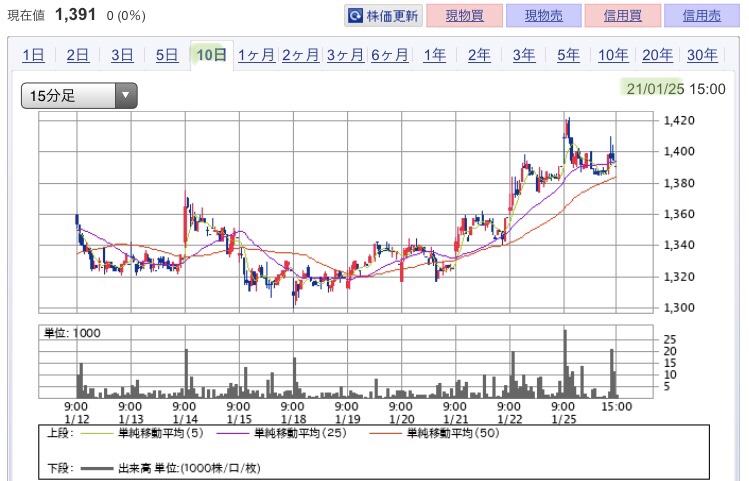The width and height of the screenshot is (749, 481).
Task: Click the 15分足 dropdown arrow
Action: [126, 96]
